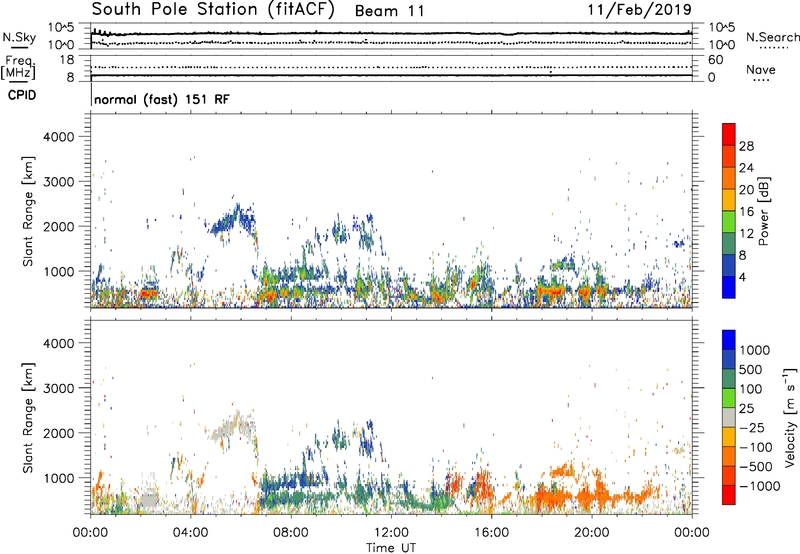Click the '24' power colorbar label
The height and width of the screenshot is (554, 800).
coord(746,168)
